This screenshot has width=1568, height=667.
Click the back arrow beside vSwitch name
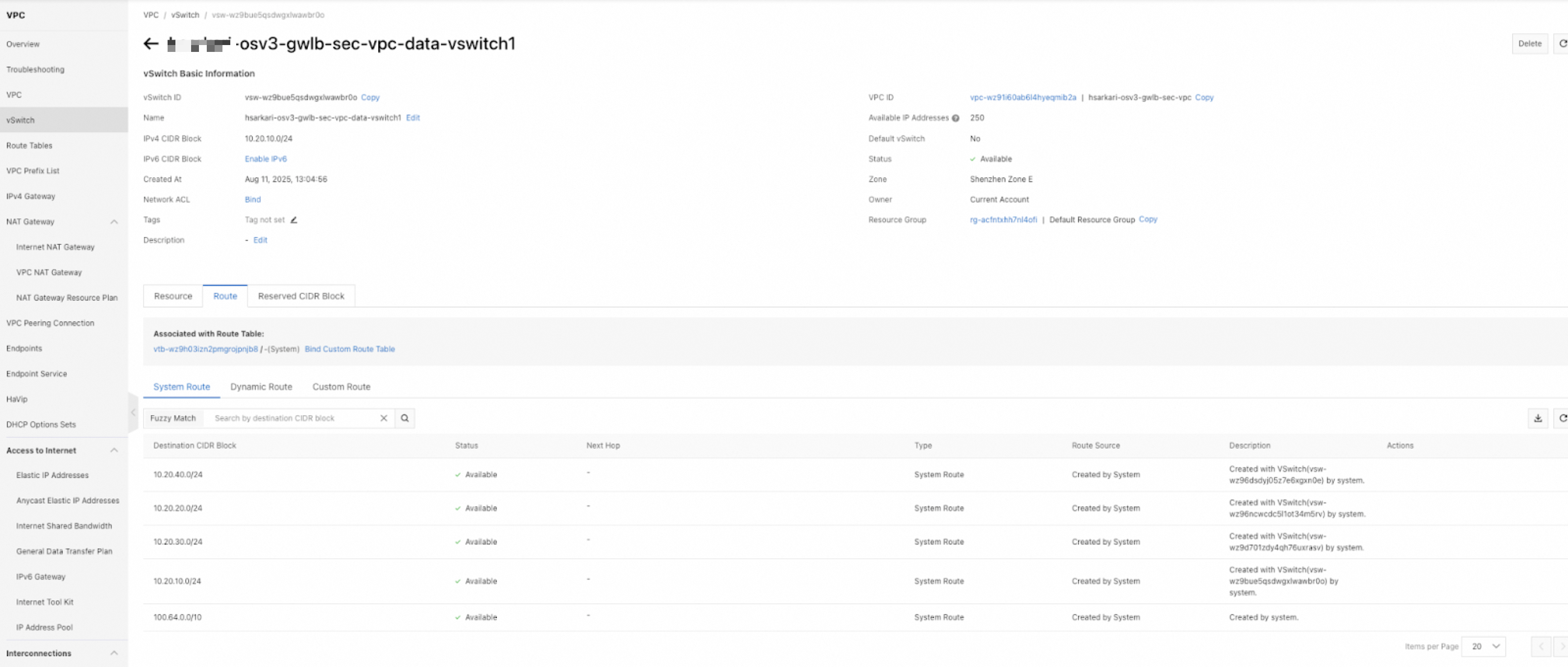click(x=150, y=44)
